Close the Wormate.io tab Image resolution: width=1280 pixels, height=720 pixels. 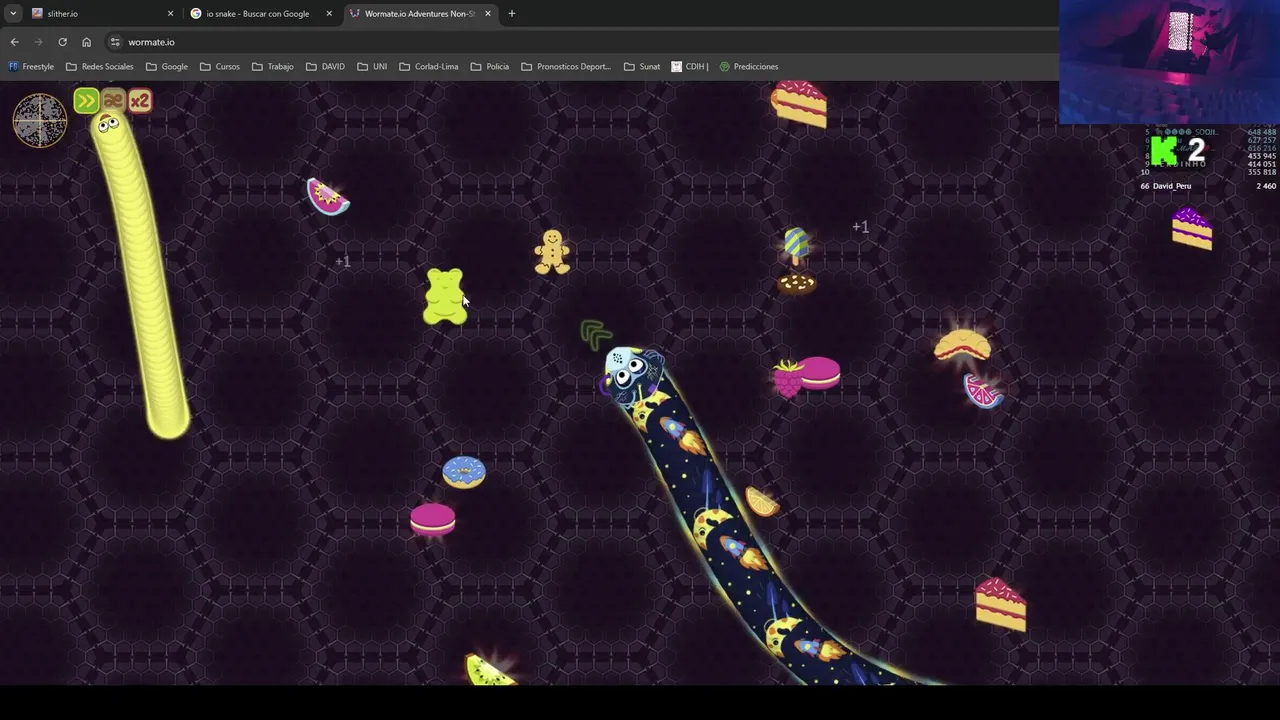tap(487, 14)
